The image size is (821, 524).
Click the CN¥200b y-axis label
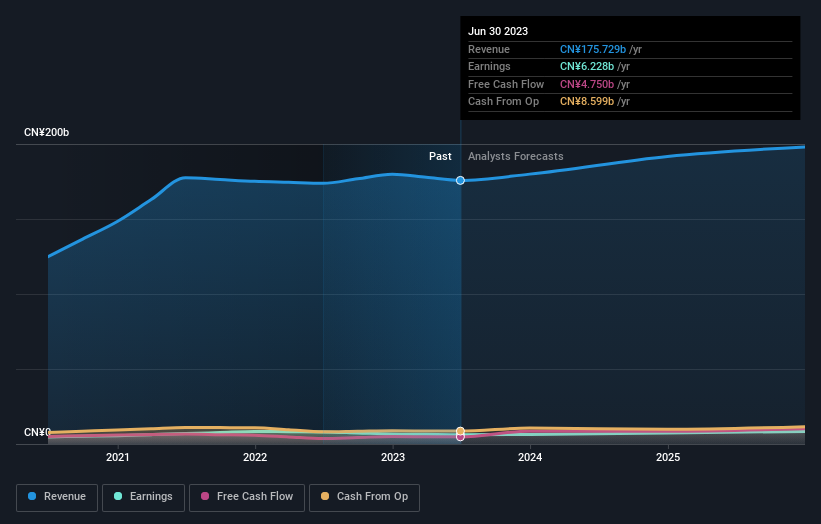pyautogui.click(x=47, y=132)
